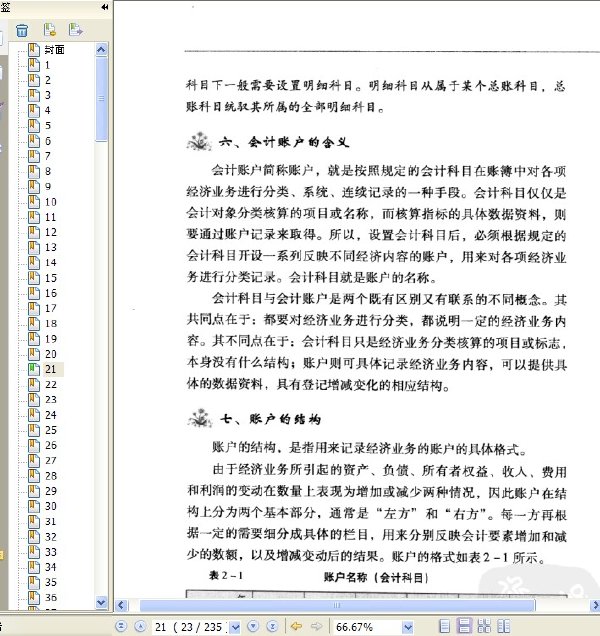Click the bookmark icon beside 8

[34, 171]
